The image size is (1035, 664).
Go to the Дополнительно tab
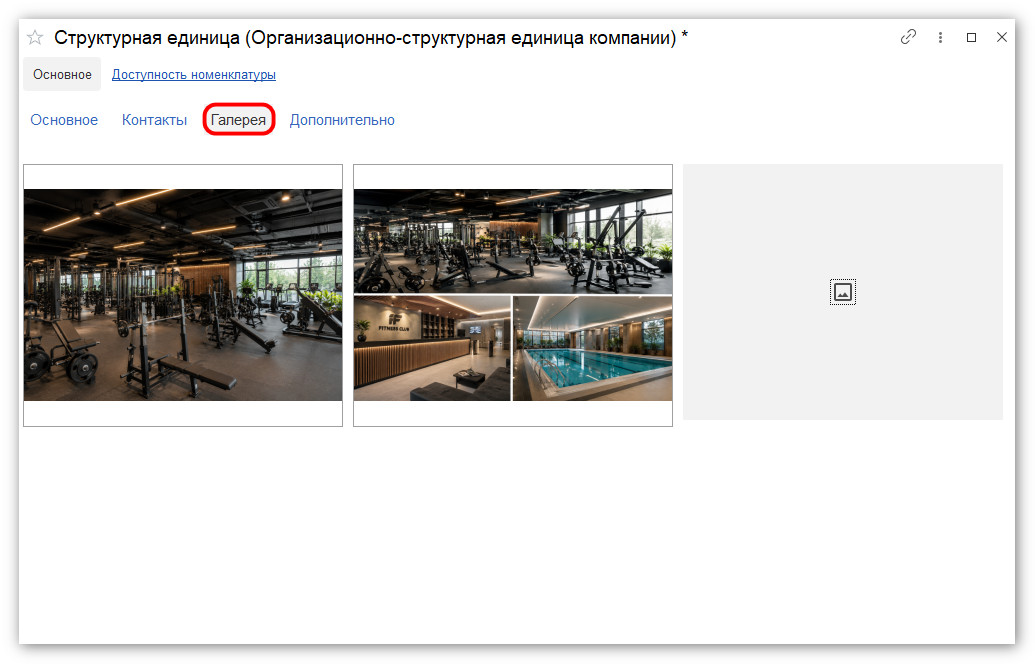coord(342,120)
